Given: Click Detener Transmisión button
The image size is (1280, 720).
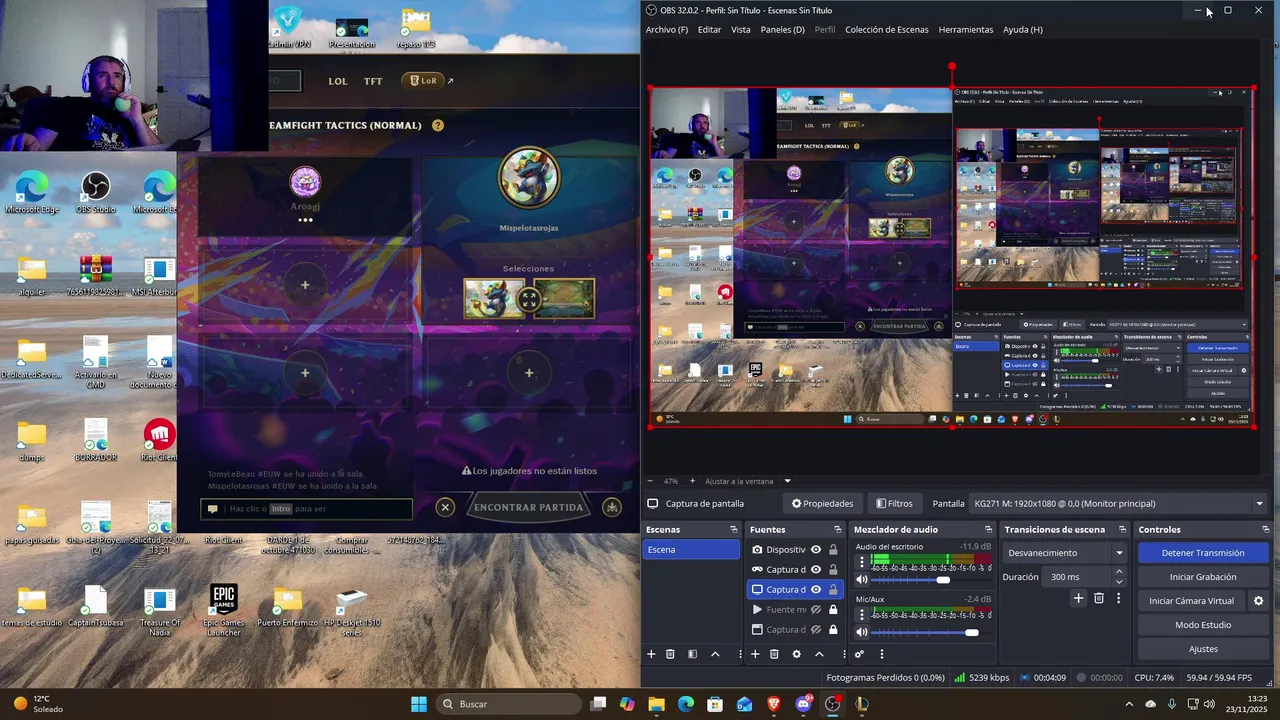Looking at the screenshot, I should tap(1203, 553).
